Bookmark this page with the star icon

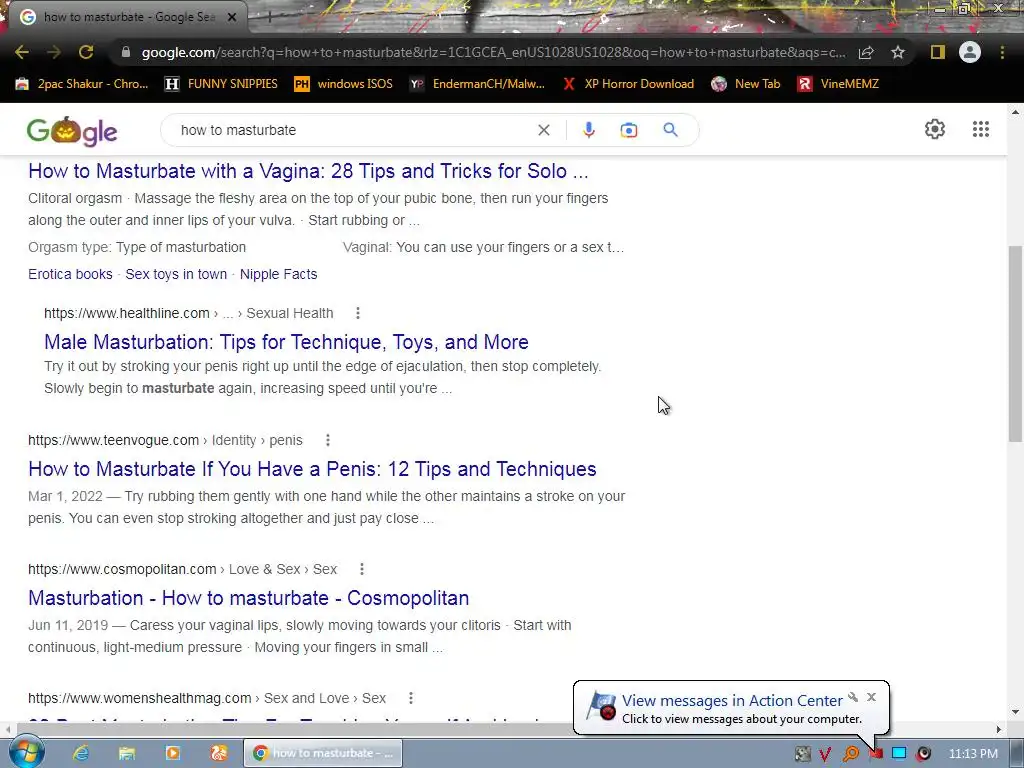[898, 52]
